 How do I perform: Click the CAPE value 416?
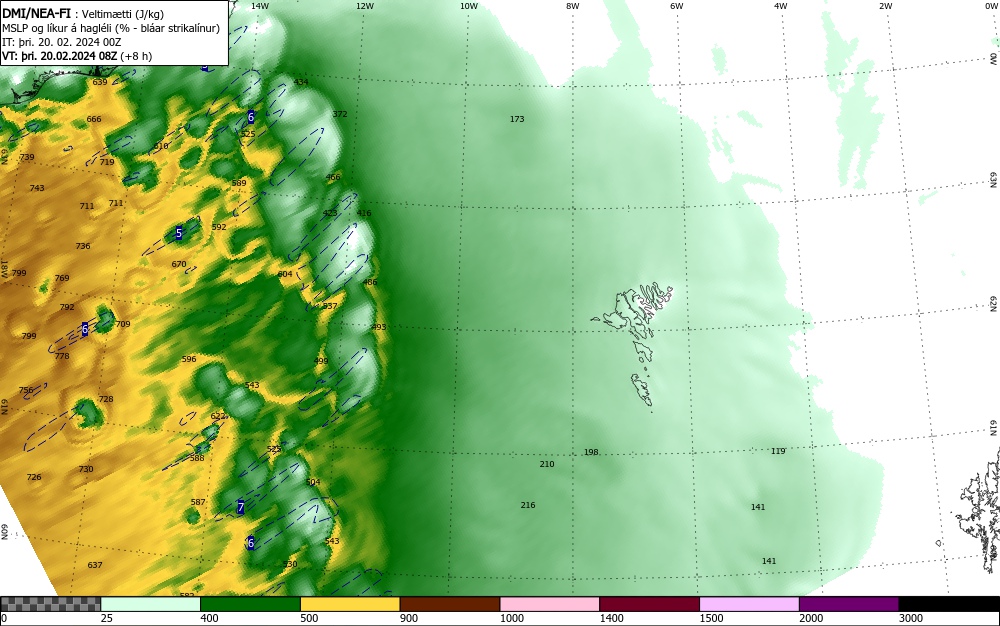click(364, 214)
